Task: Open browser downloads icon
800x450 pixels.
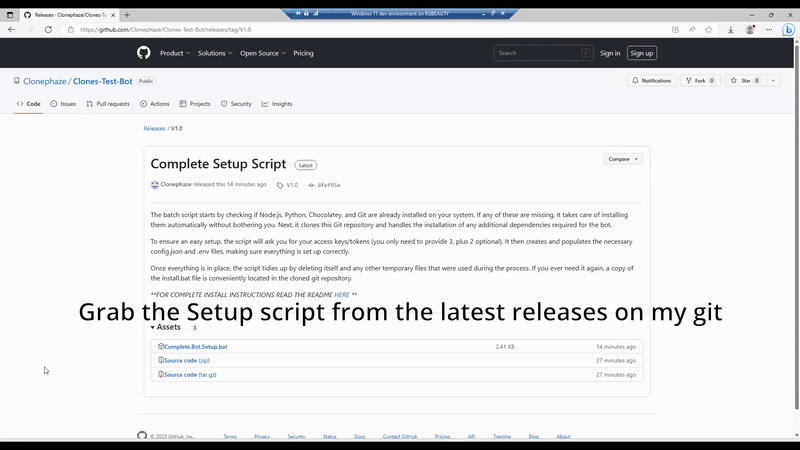Action: point(731,30)
